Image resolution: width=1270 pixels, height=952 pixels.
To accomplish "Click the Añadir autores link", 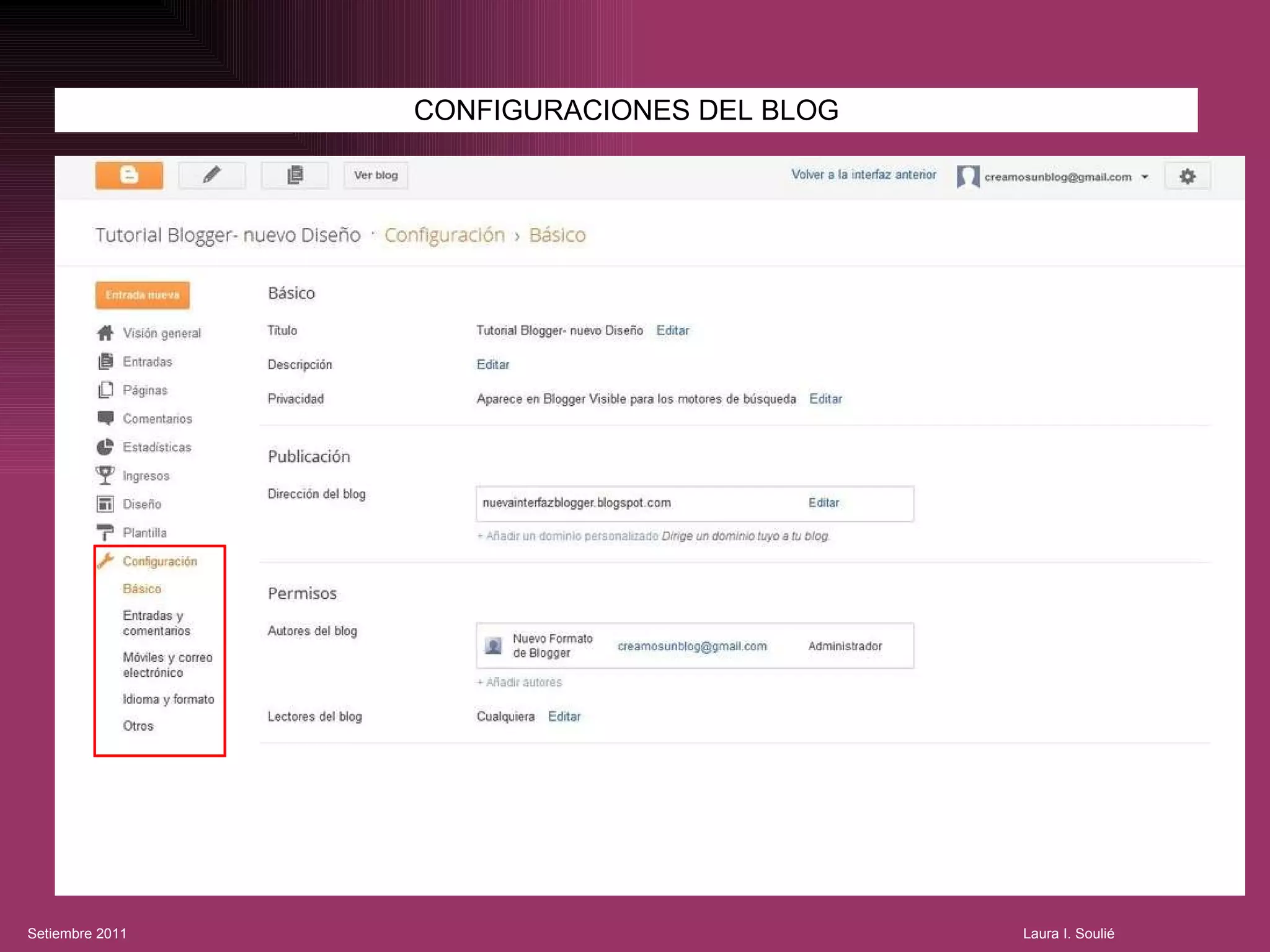I will click(519, 682).
